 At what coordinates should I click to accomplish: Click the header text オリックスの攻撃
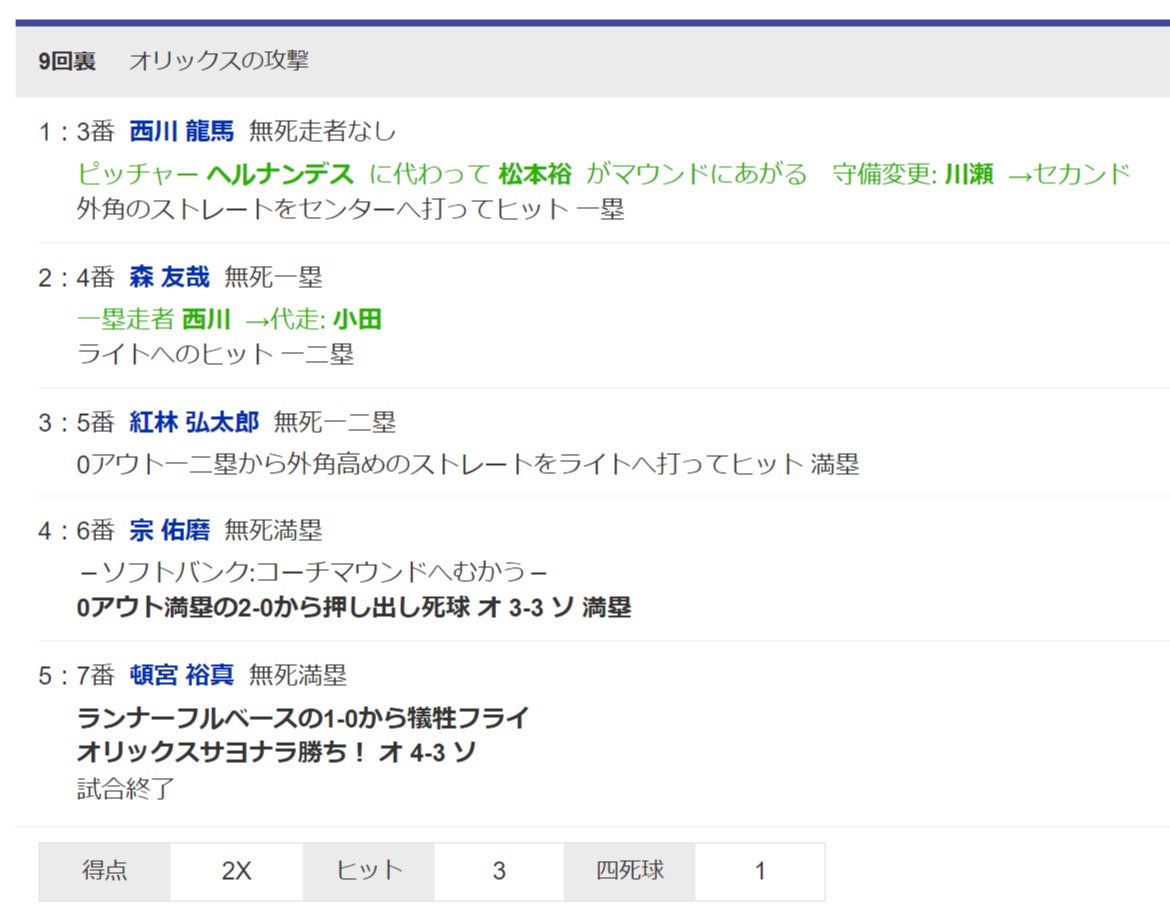(219, 60)
